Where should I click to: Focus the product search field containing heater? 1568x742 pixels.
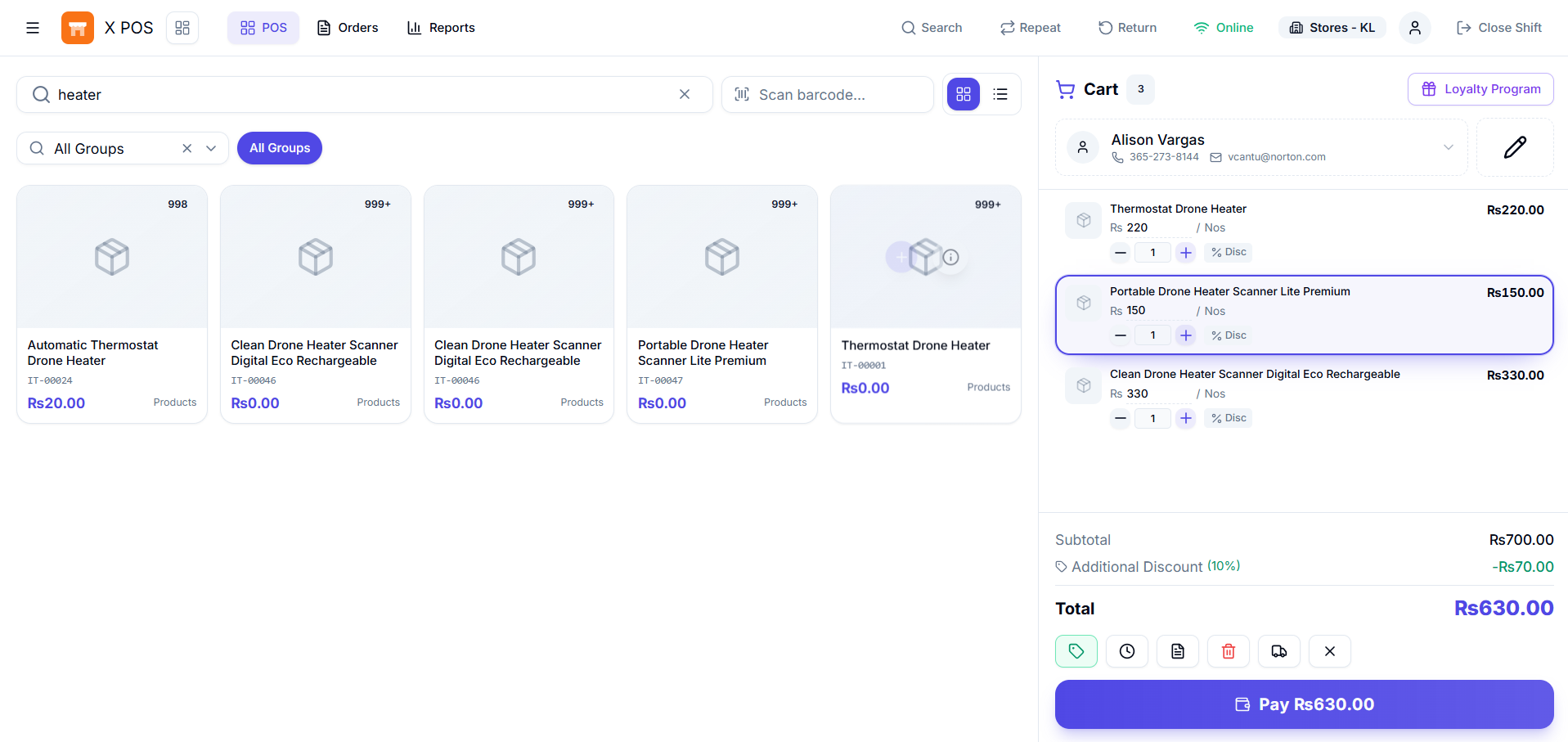365,95
